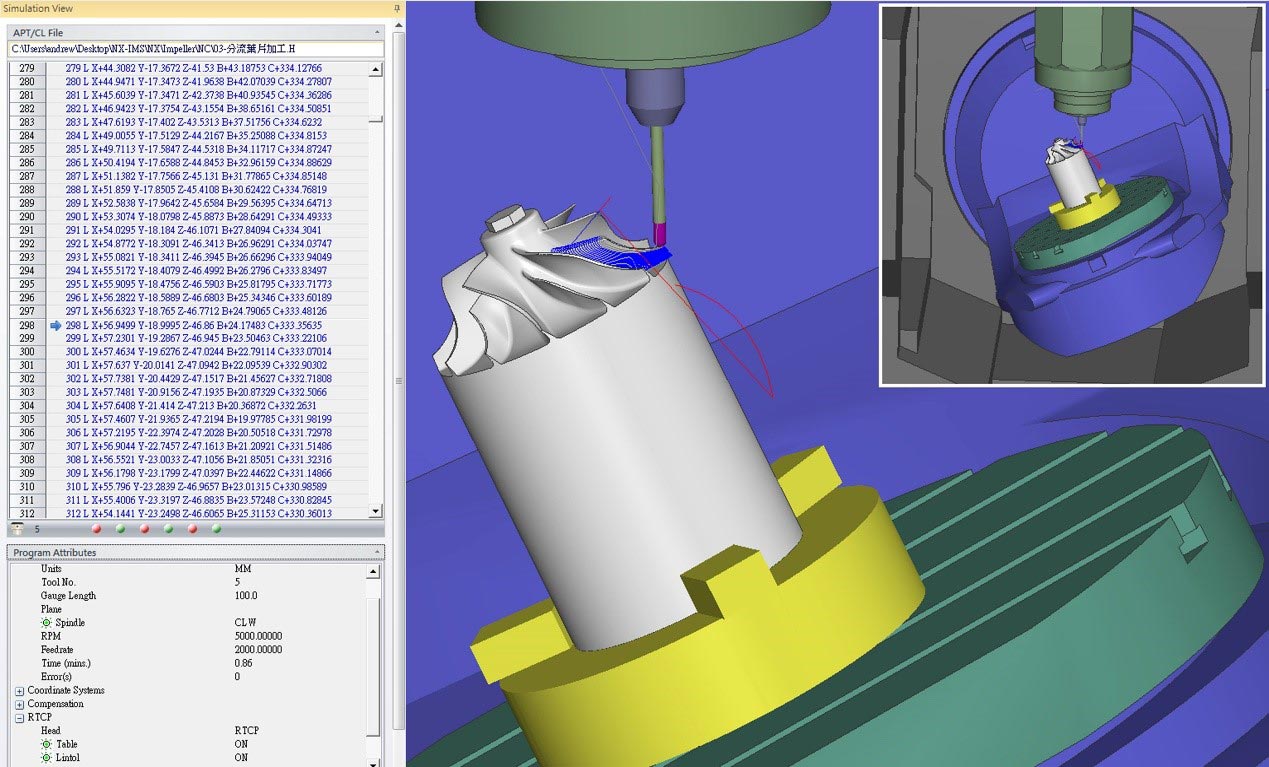Click the NC line starting 'L X+47.6193'

pos(193,122)
